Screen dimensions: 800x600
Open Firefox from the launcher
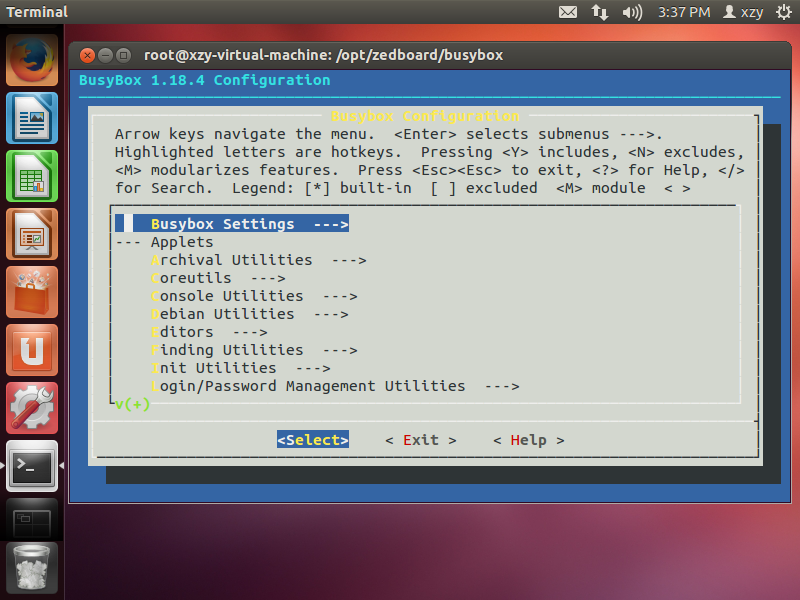tap(32, 60)
